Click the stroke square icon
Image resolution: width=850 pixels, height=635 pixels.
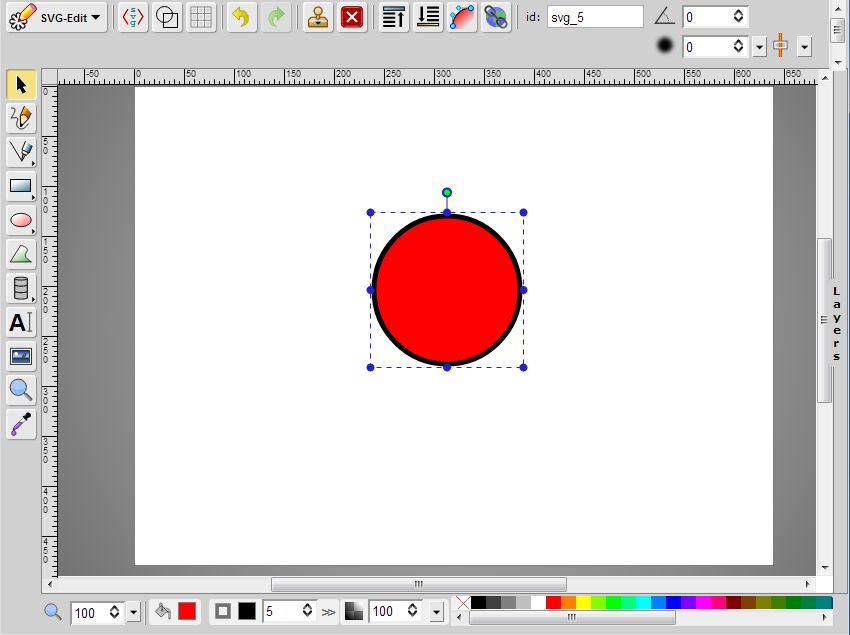coord(223,612)
